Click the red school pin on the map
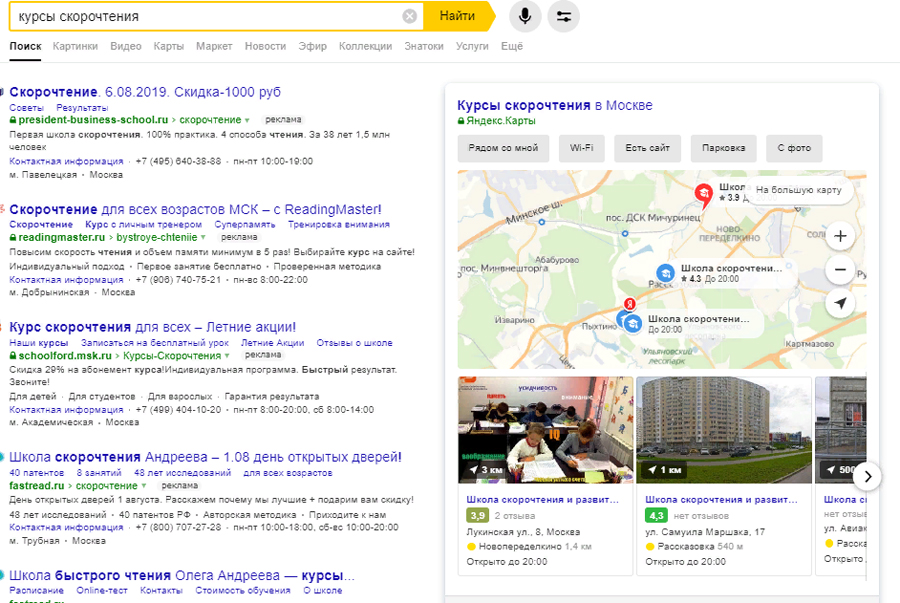Viewport: 900px width, 603px height. 703,193
